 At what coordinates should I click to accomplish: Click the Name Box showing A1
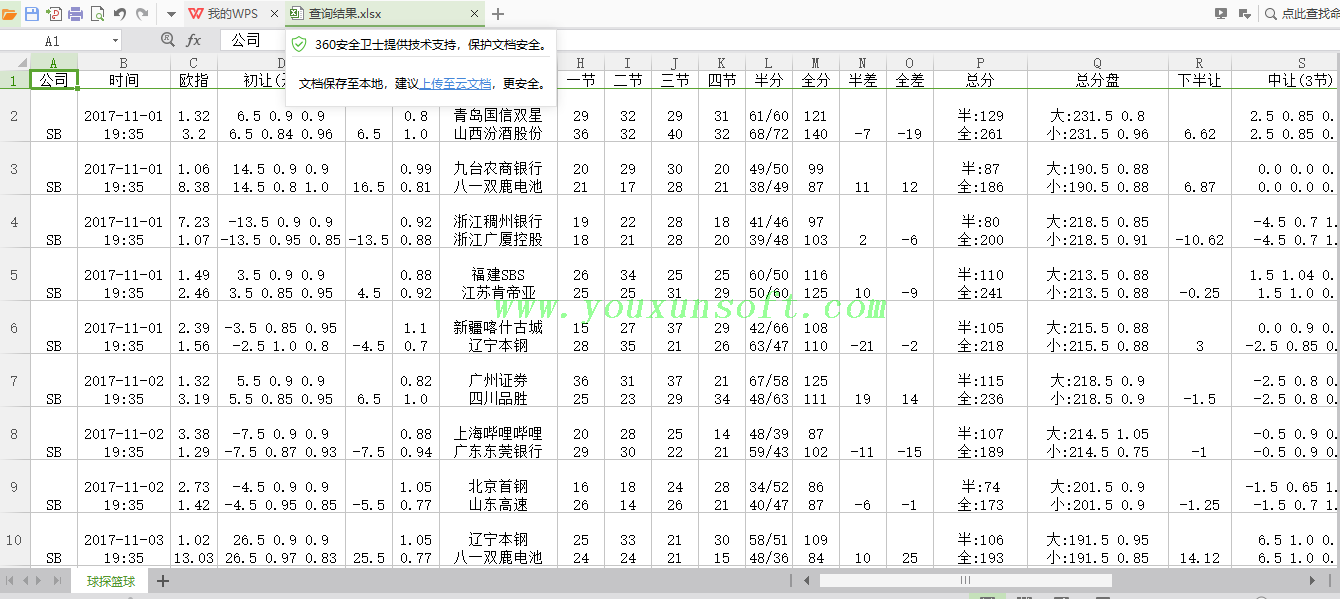[x=54, y=41]
